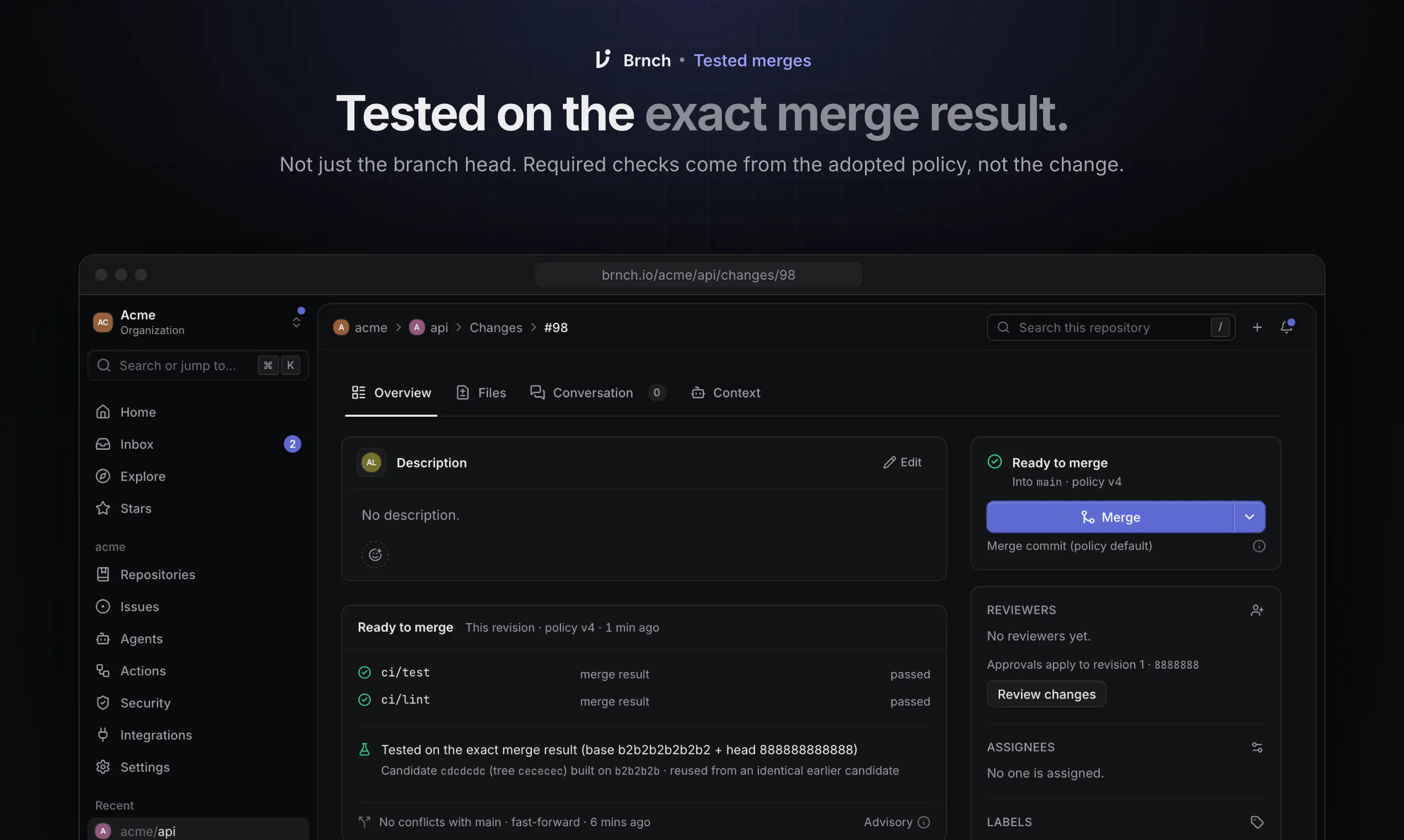1404x840 pixels.
Task: Show merge commit policy info icon
Action: pos(1259,546)
